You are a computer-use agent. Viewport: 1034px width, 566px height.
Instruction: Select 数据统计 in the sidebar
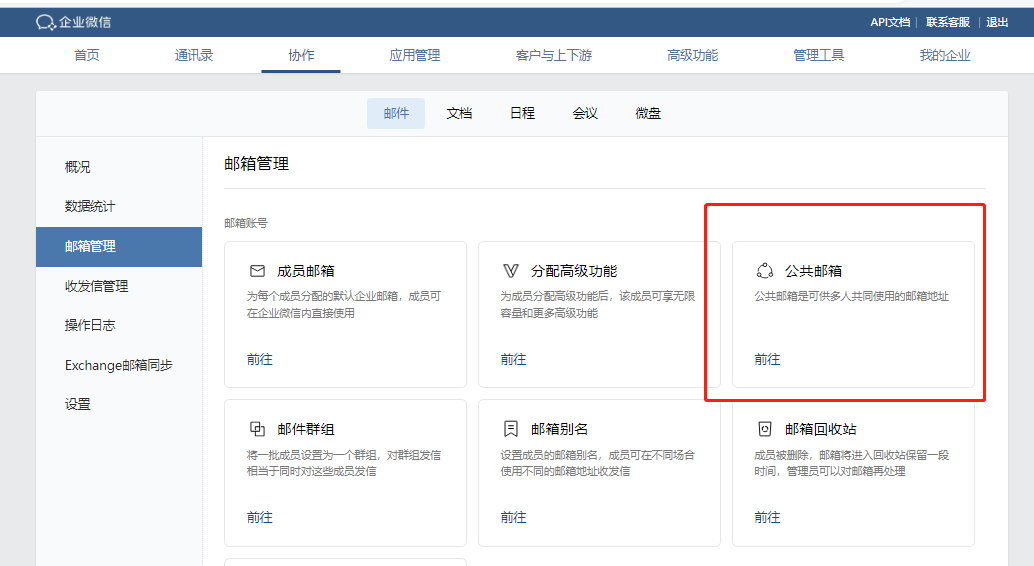click(90, 206)
